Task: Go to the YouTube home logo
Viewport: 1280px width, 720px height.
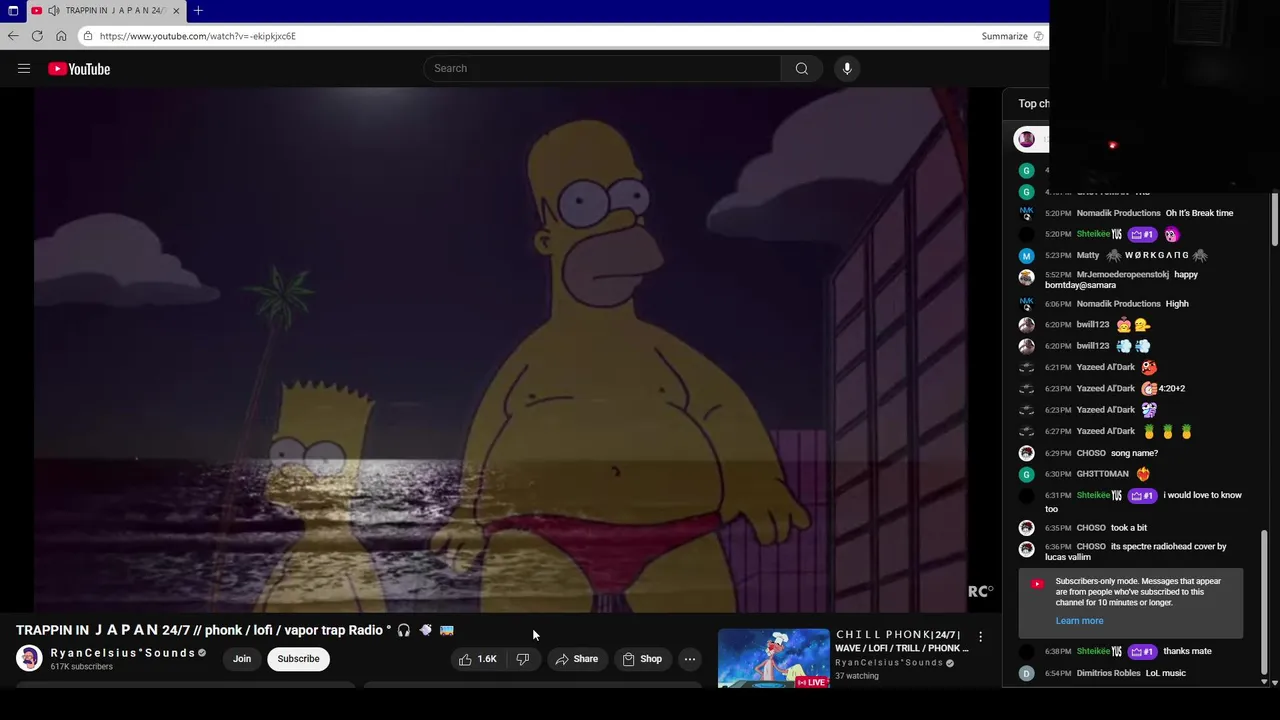Action: [x=79, y=69]
